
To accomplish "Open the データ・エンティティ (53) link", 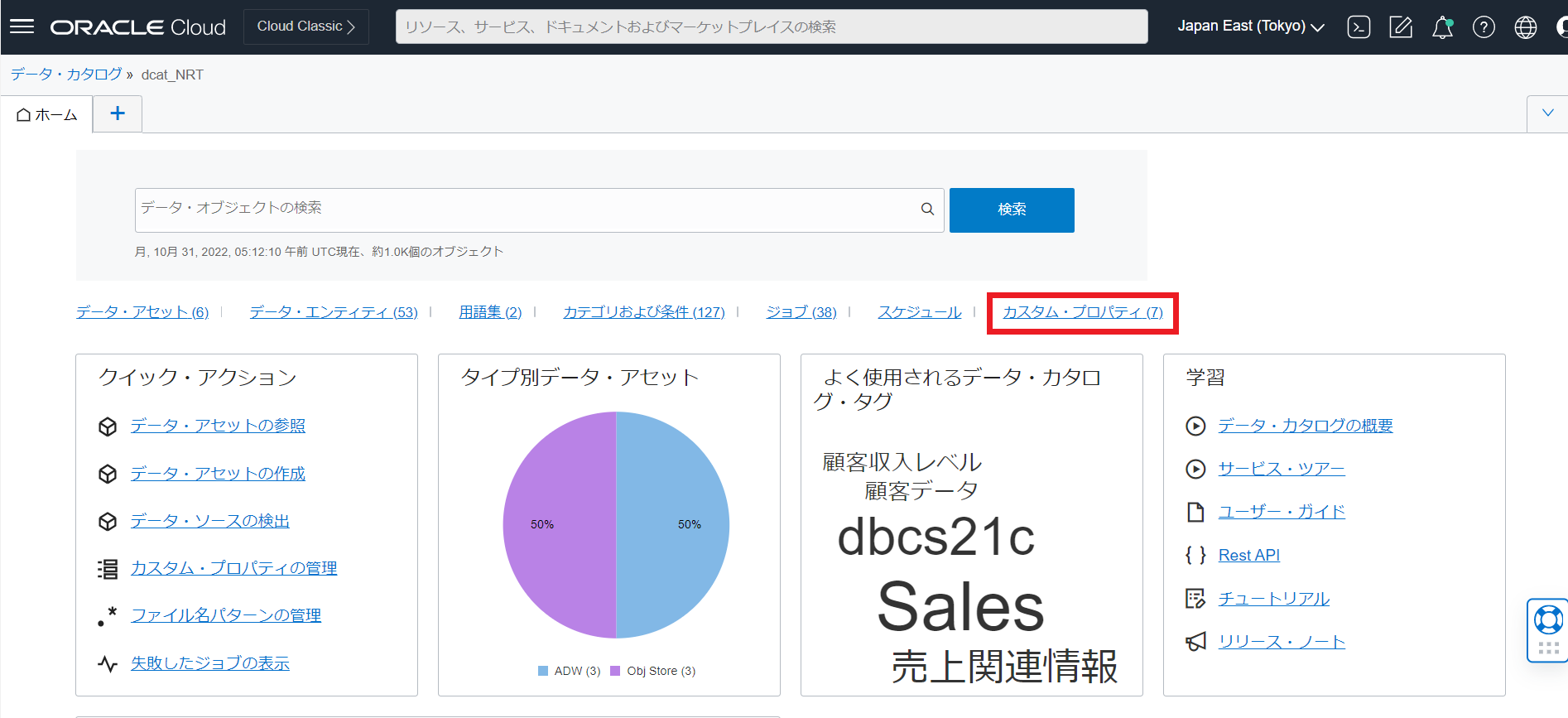I will (x=334, y=312).
